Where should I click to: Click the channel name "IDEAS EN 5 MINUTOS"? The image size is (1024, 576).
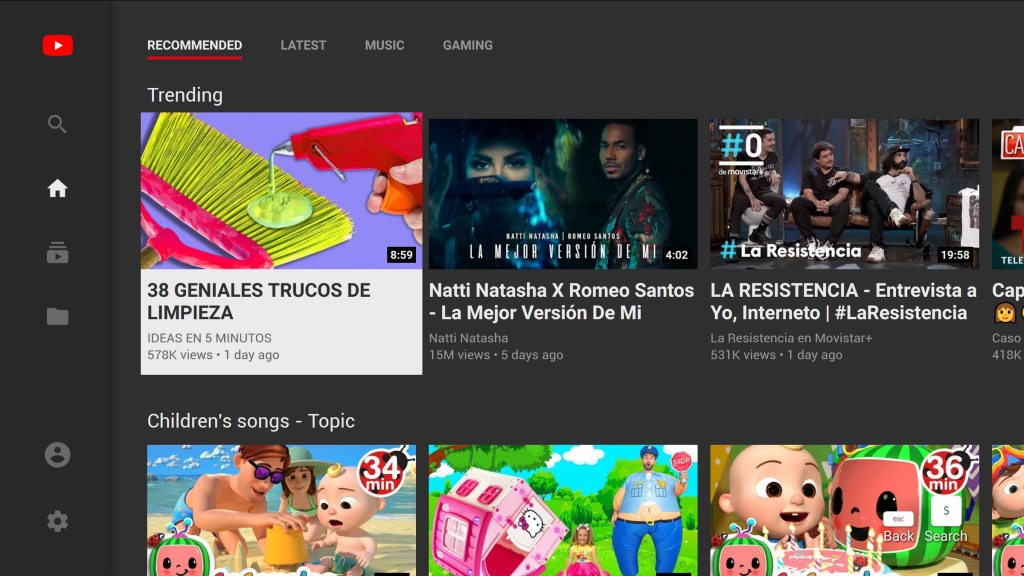coord(209,338)
